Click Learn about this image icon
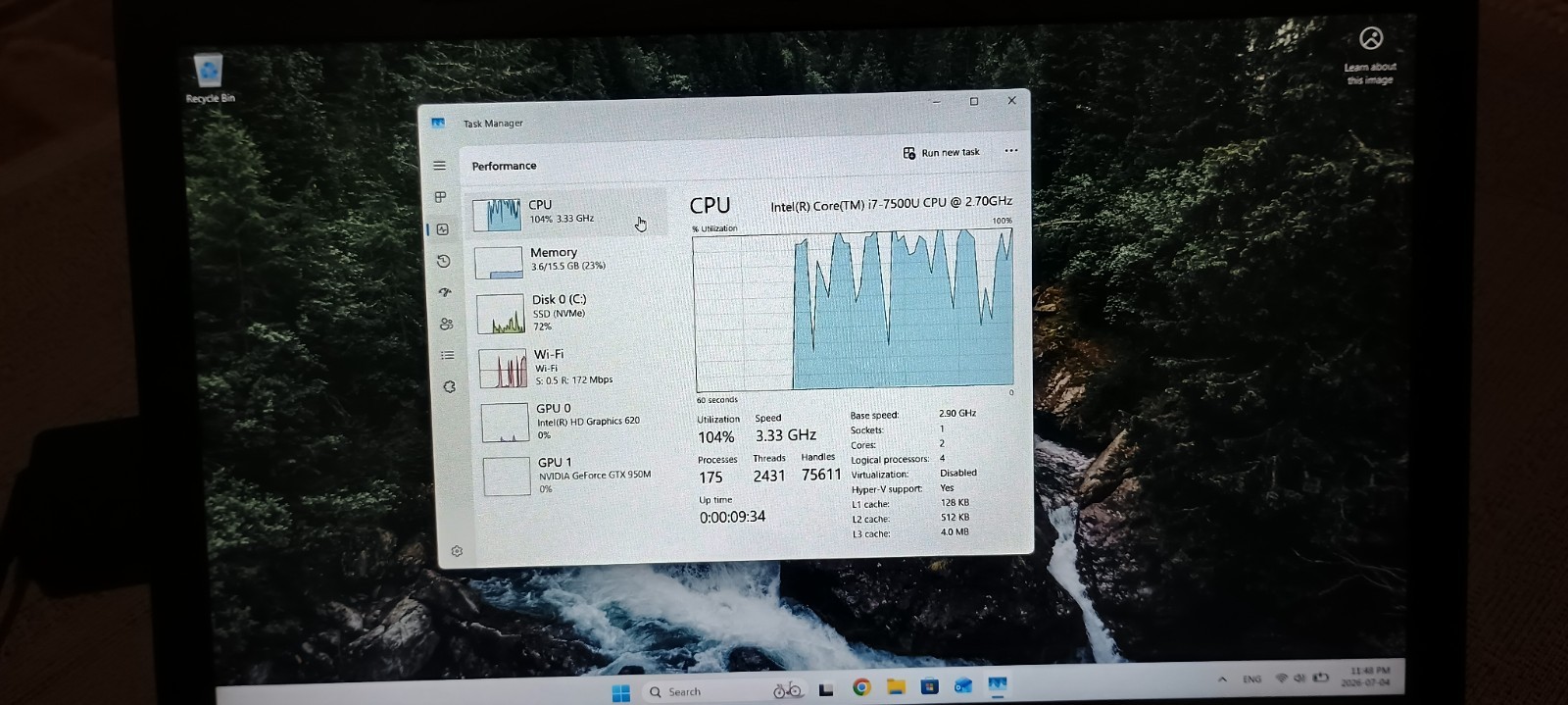Viewport: 1568px width, 705px height. [x=1371, y=54]
